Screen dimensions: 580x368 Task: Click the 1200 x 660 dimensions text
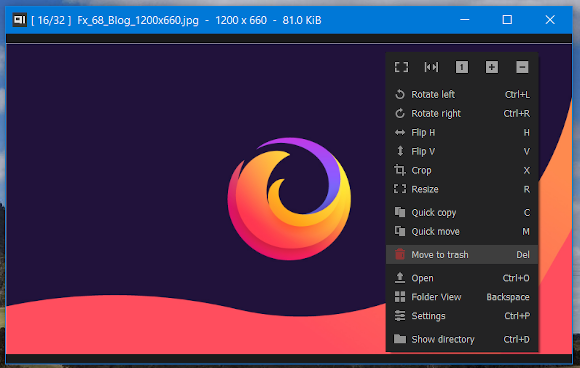[x=241, y=20]
